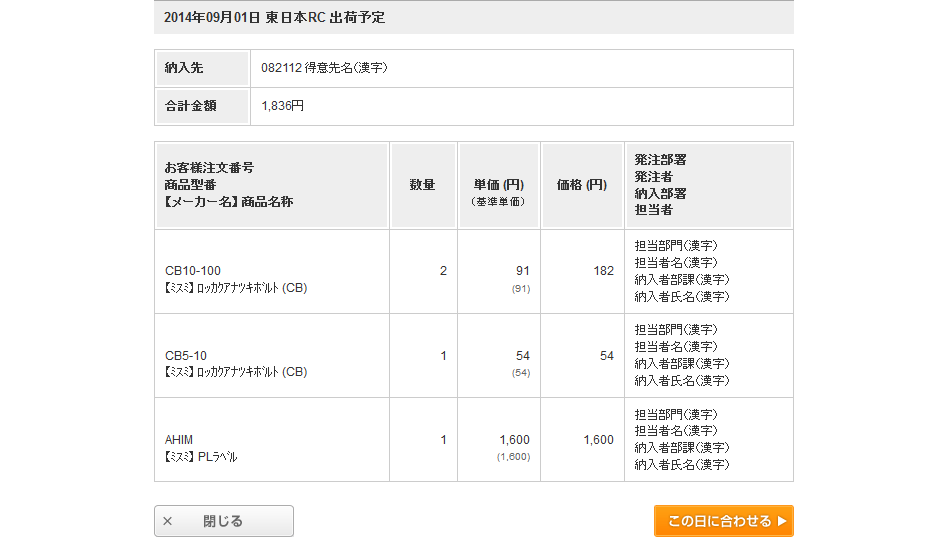
Task: Select product code CB5-10
Action: coord(186,356)
